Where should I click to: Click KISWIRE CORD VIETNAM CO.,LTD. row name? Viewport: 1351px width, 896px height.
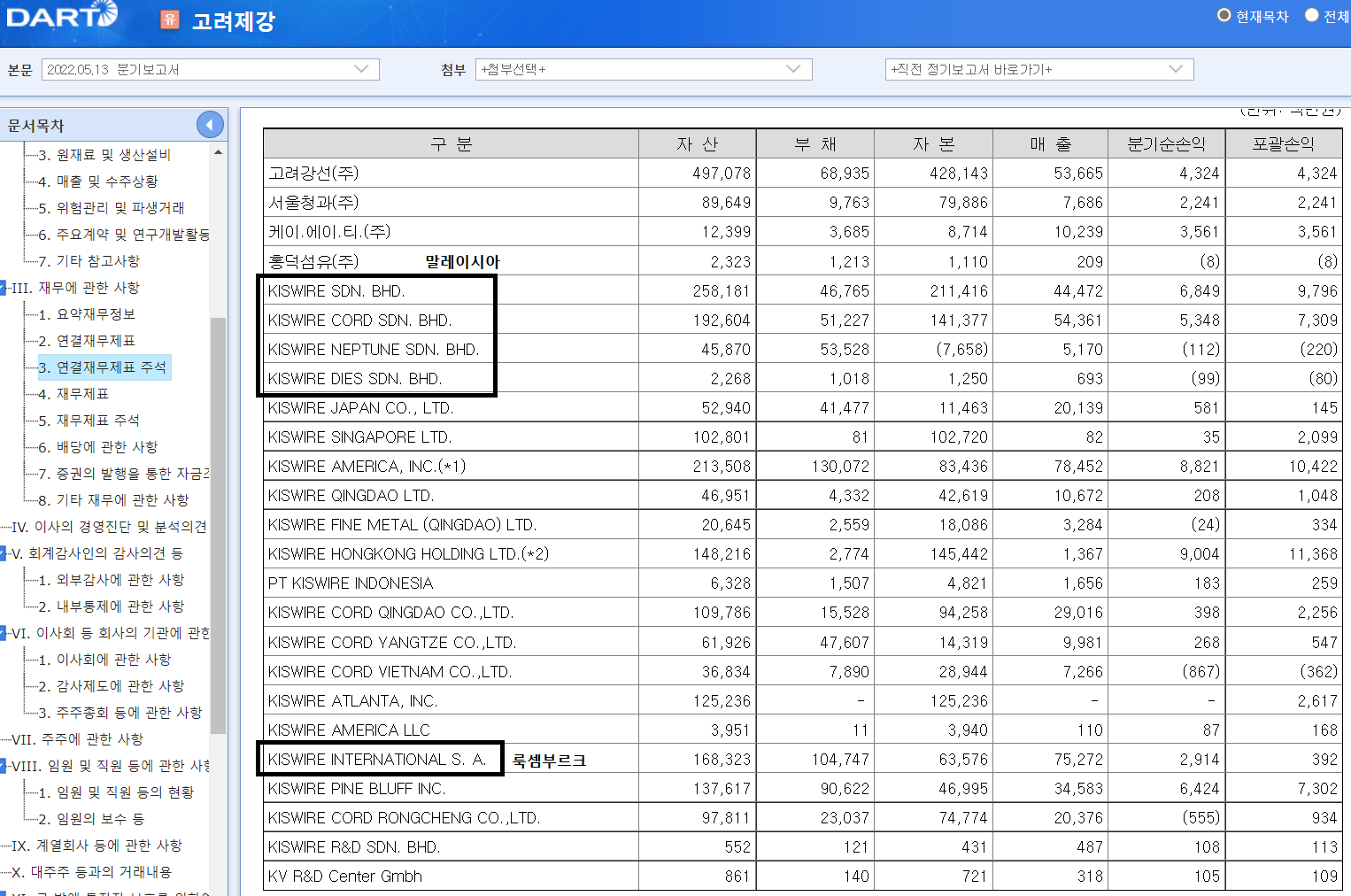(390, 672)
